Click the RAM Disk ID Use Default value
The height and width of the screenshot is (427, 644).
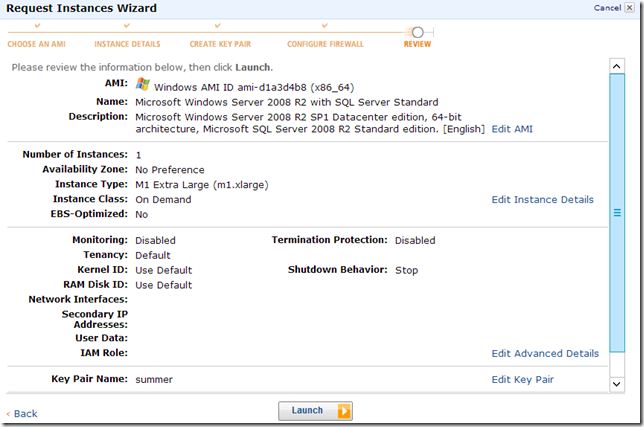point(163,285)
